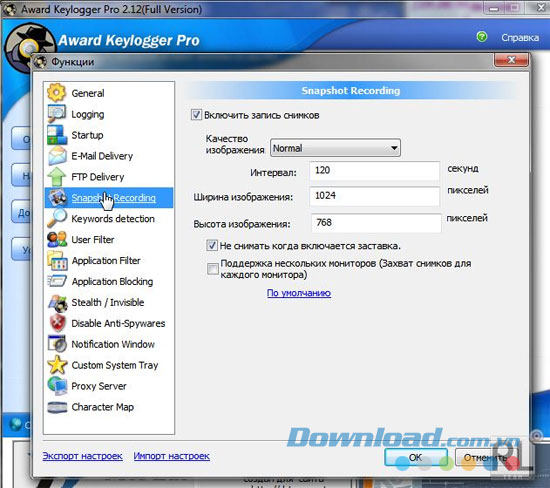The height and width of the screenshot is (488, 550).
Task: Open the Качество изображения Normal dropdown
Action: tap(335, 148)
